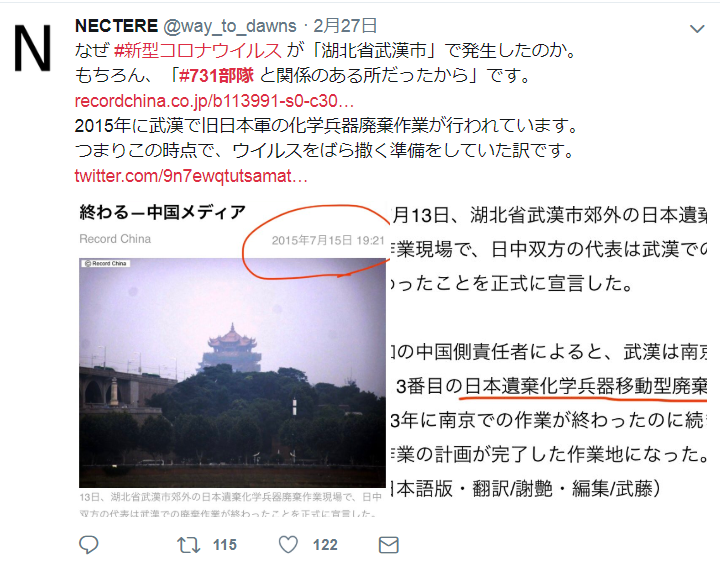Click the 122 likes count
This screenshot has height=566, width=720.
[325, 545]
